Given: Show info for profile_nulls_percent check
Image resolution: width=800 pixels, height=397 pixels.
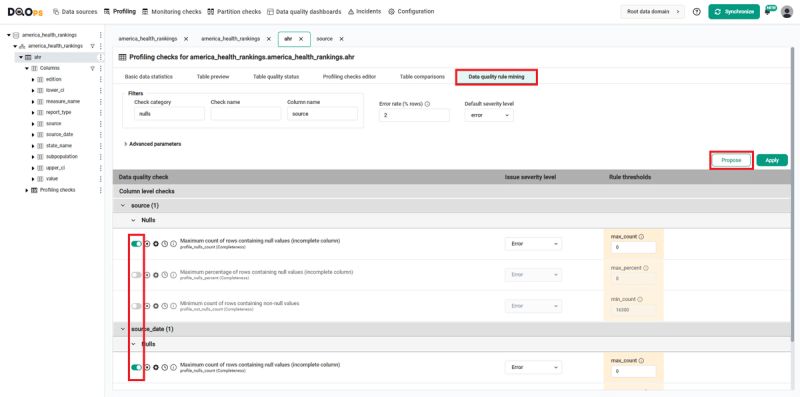Looking at the screenshot, I should 173,275.
